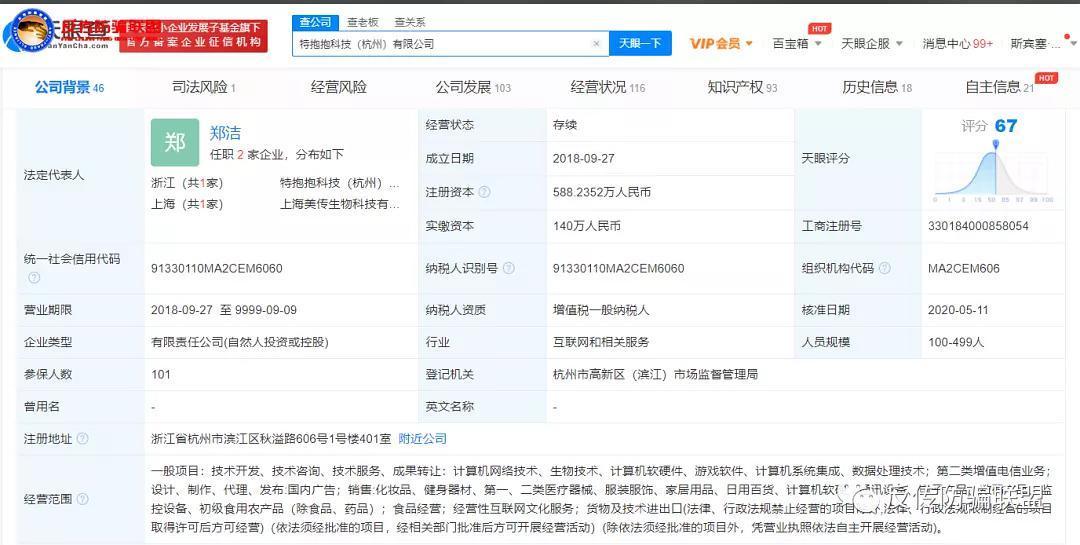Click registered capital 588.2352万人民币
Image resolution: width=1080 pixels, height=545 pixels.
click(602, 193)
